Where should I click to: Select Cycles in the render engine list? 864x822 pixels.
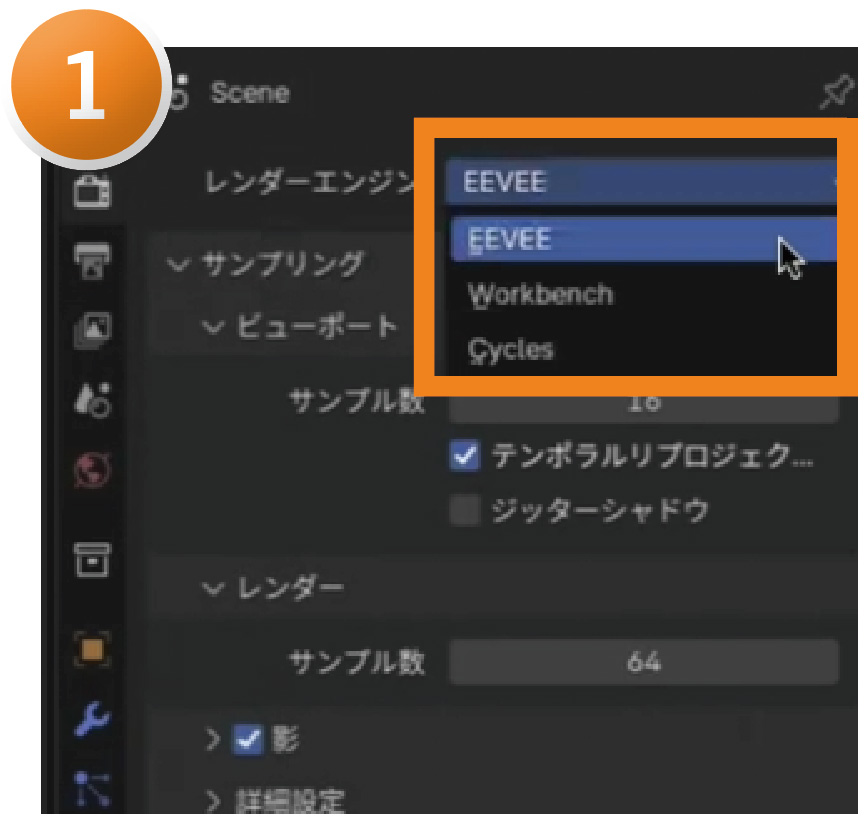click(644, 350)
